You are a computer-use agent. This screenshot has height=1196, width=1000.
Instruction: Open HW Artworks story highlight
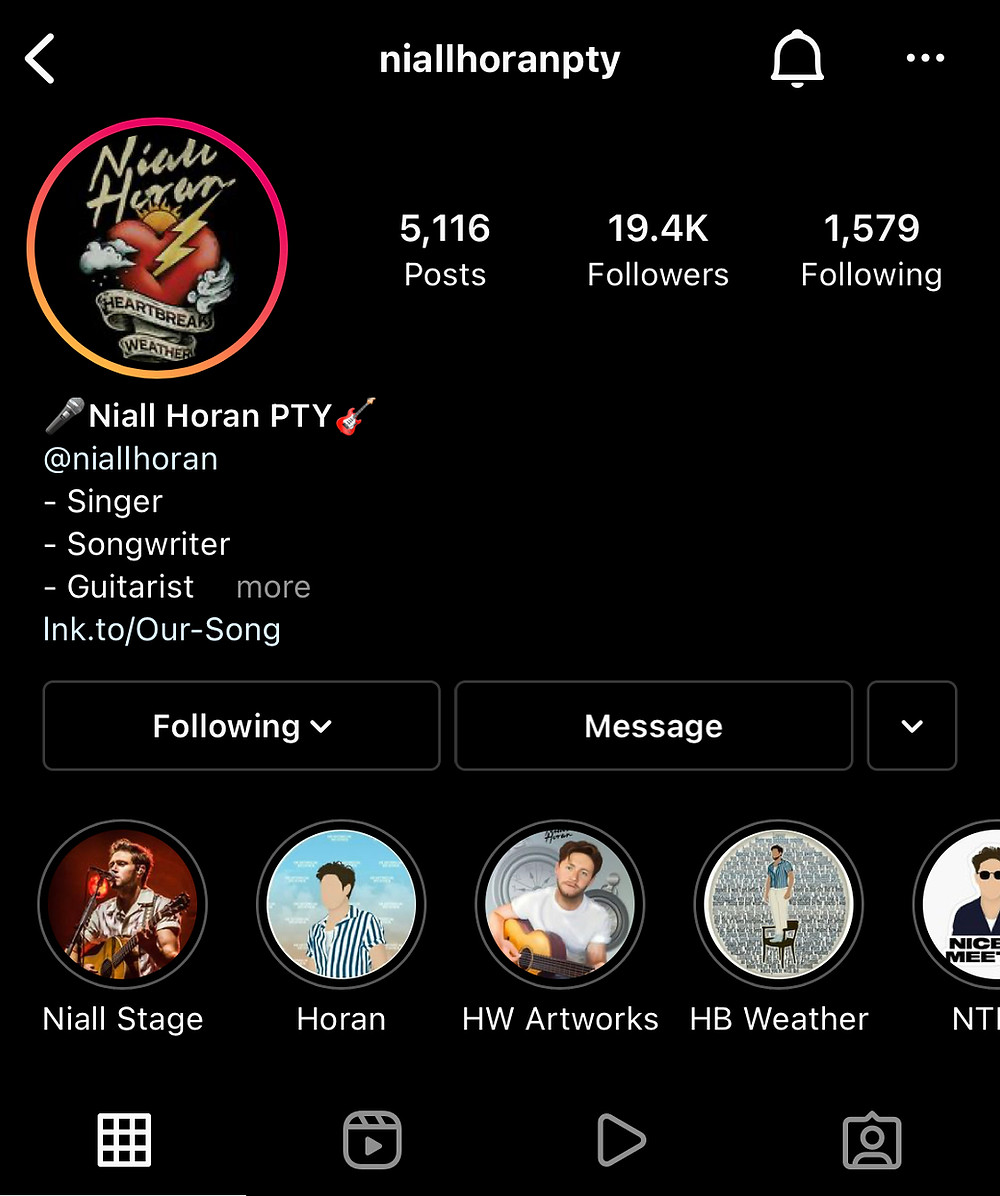(x=560, y=927)
